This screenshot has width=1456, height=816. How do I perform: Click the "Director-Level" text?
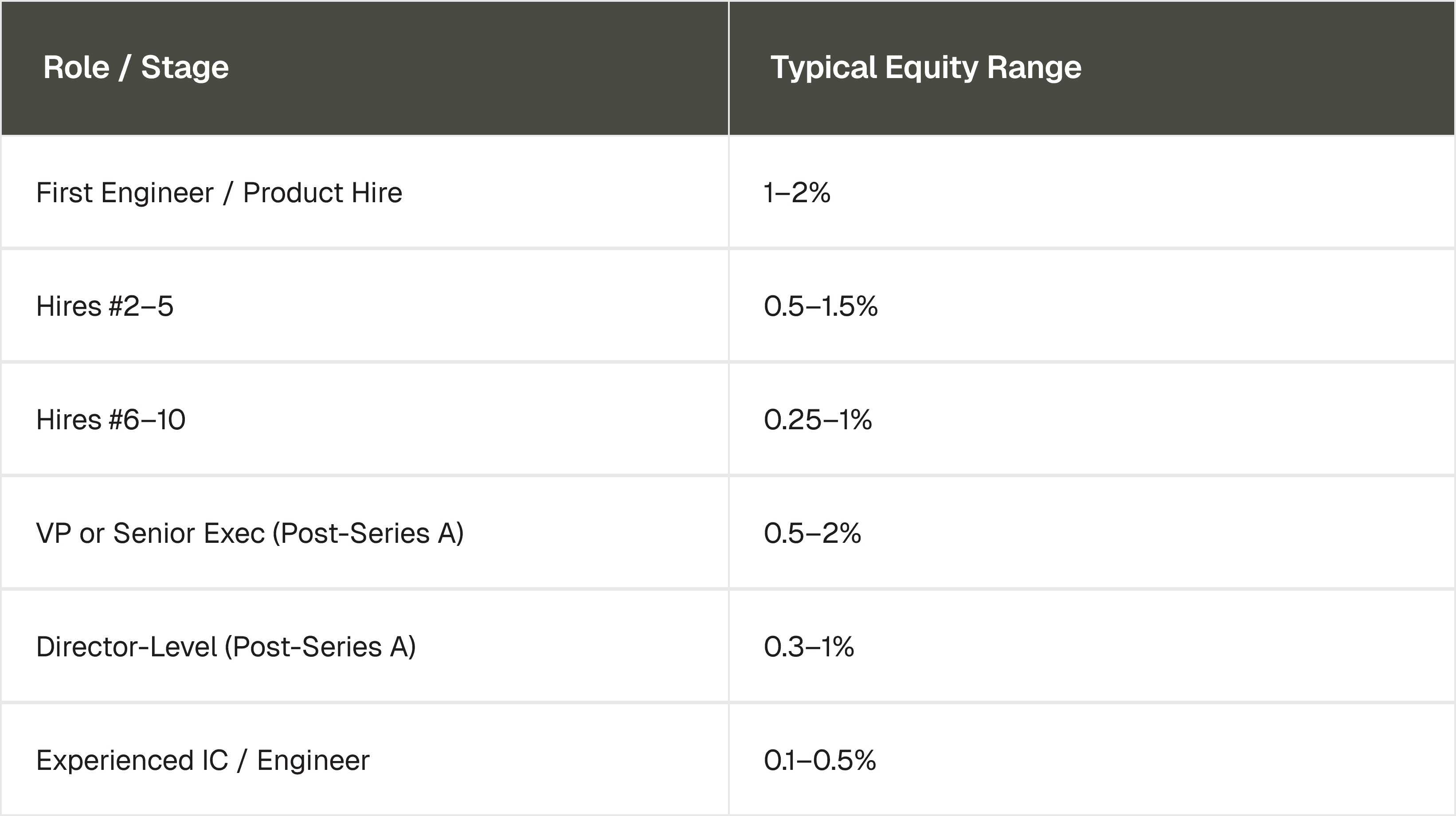tap(127, 647)
